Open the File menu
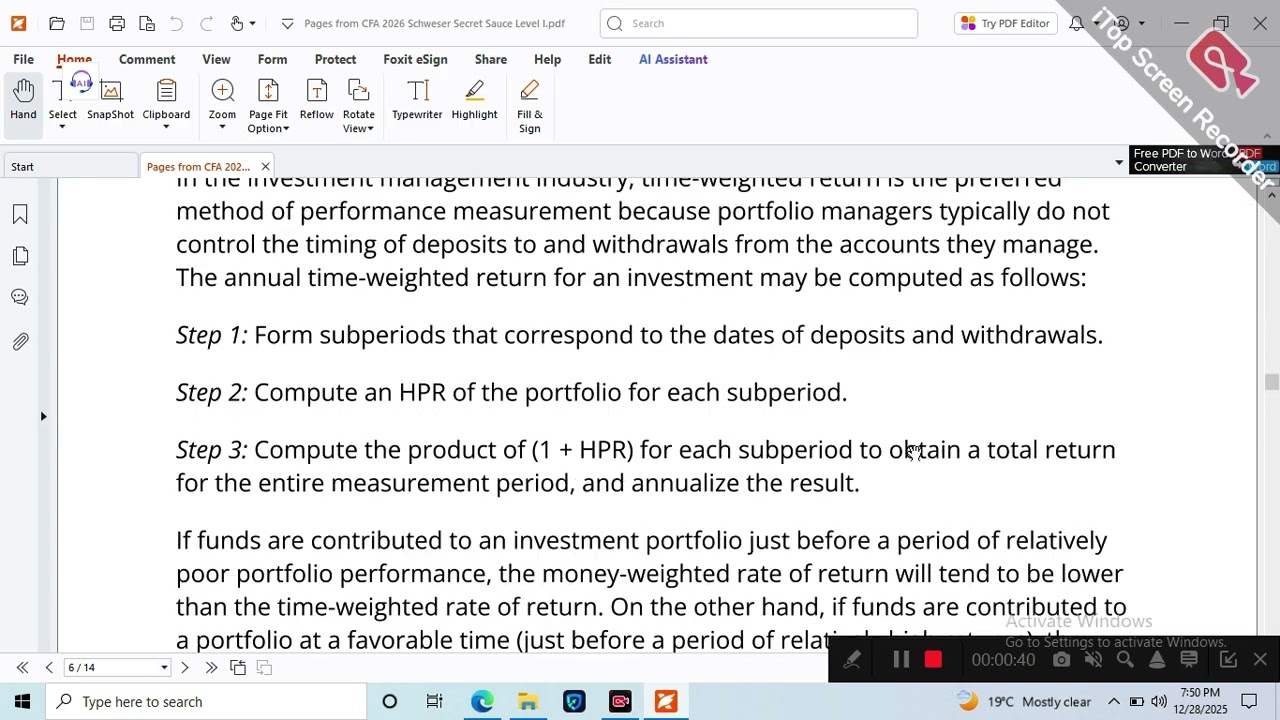Viewport: 1280px width, 720px height. pyautogui.click(x=23, y=59)
